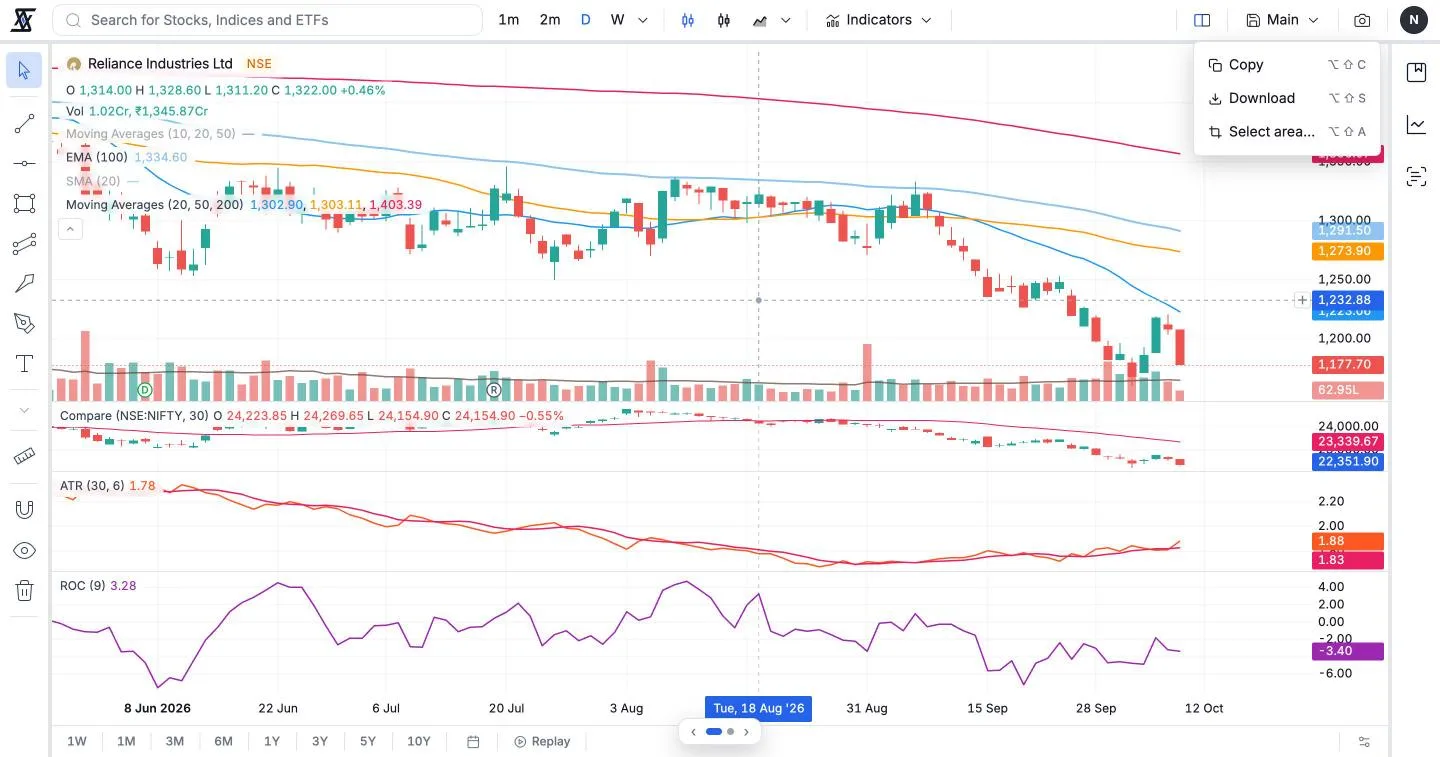Image resolution: width=1440 pixels, height=757 pixels.
Task: Open the chart panel in right sidebar
Action: pyautogui.click(x=1416, y=125)
